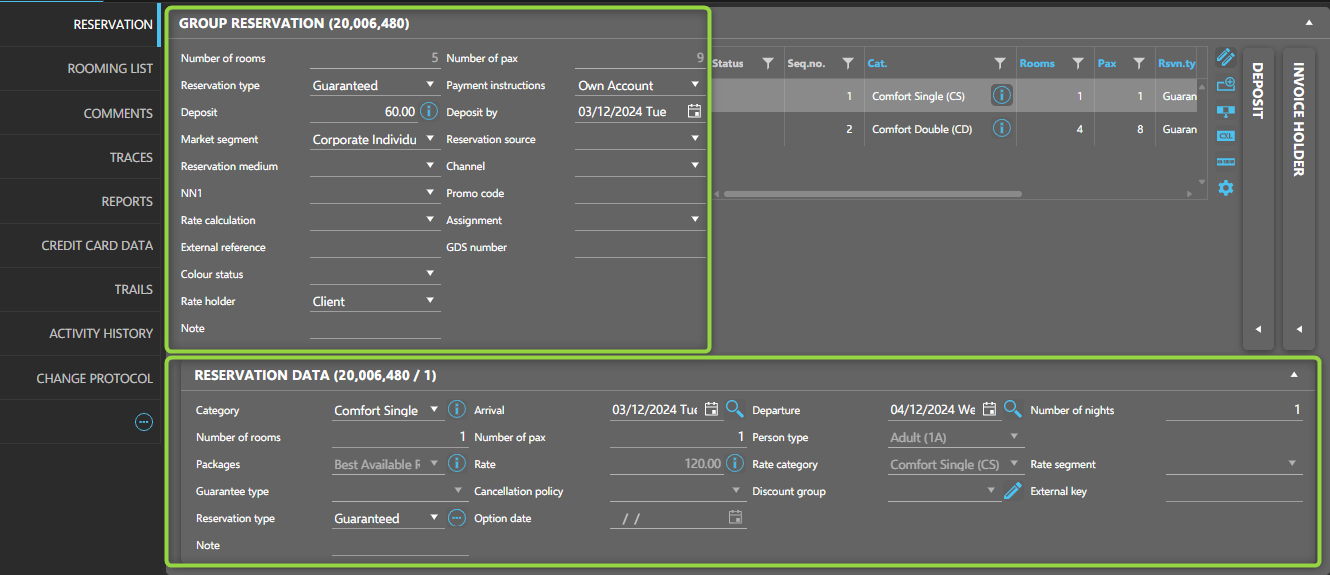Switch to the Rooming List tab
The width and height of the screenshot is (1330, 575).
(x=110, y=69)
